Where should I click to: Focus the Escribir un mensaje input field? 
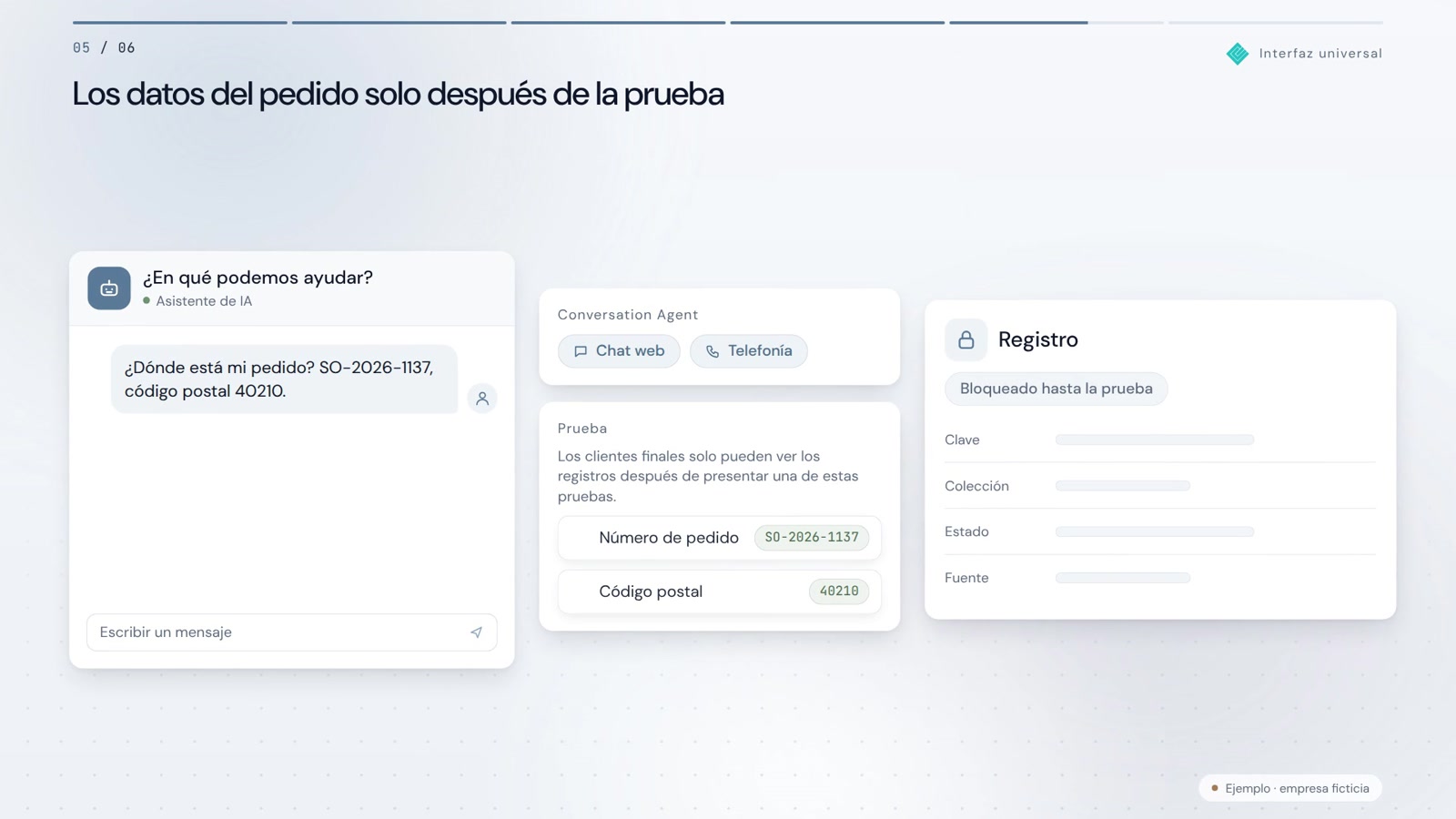[x=292, y=632]
